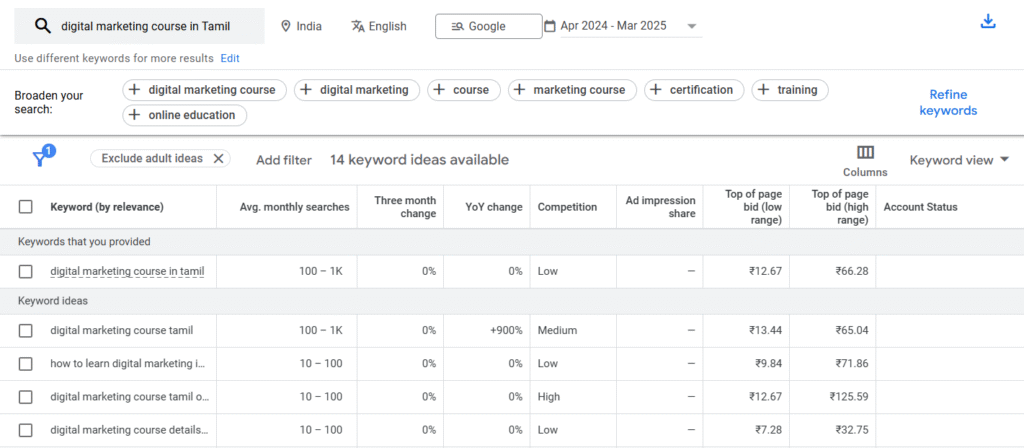
Task: Sort by Ad impression share column
Action: tap(660, 207)
